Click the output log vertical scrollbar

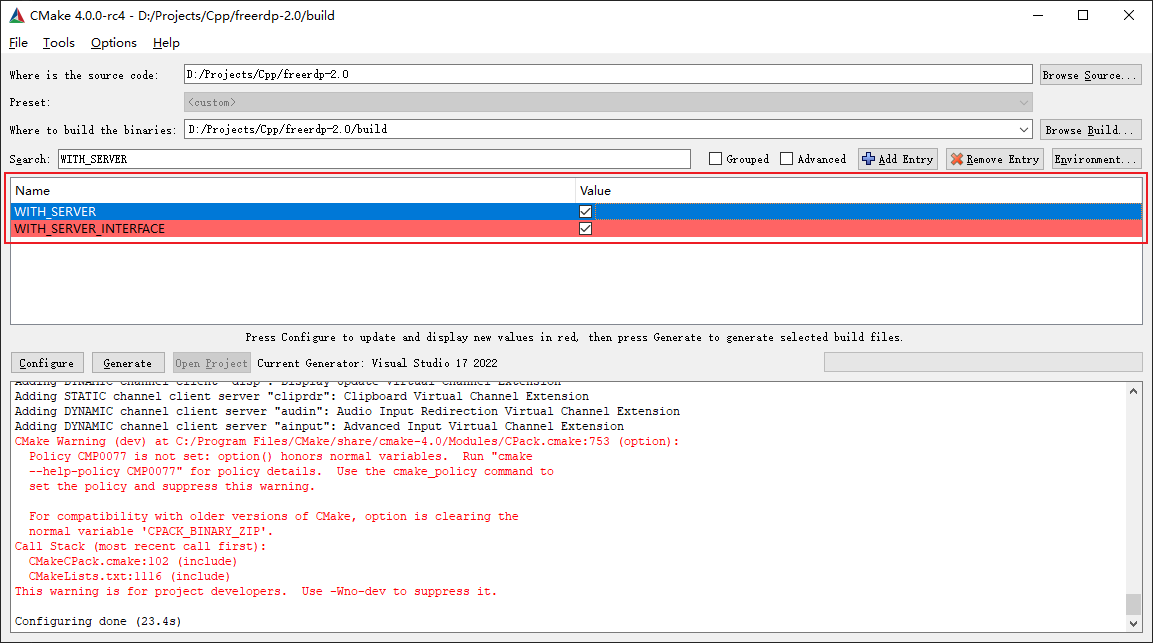pos(1132,500)
